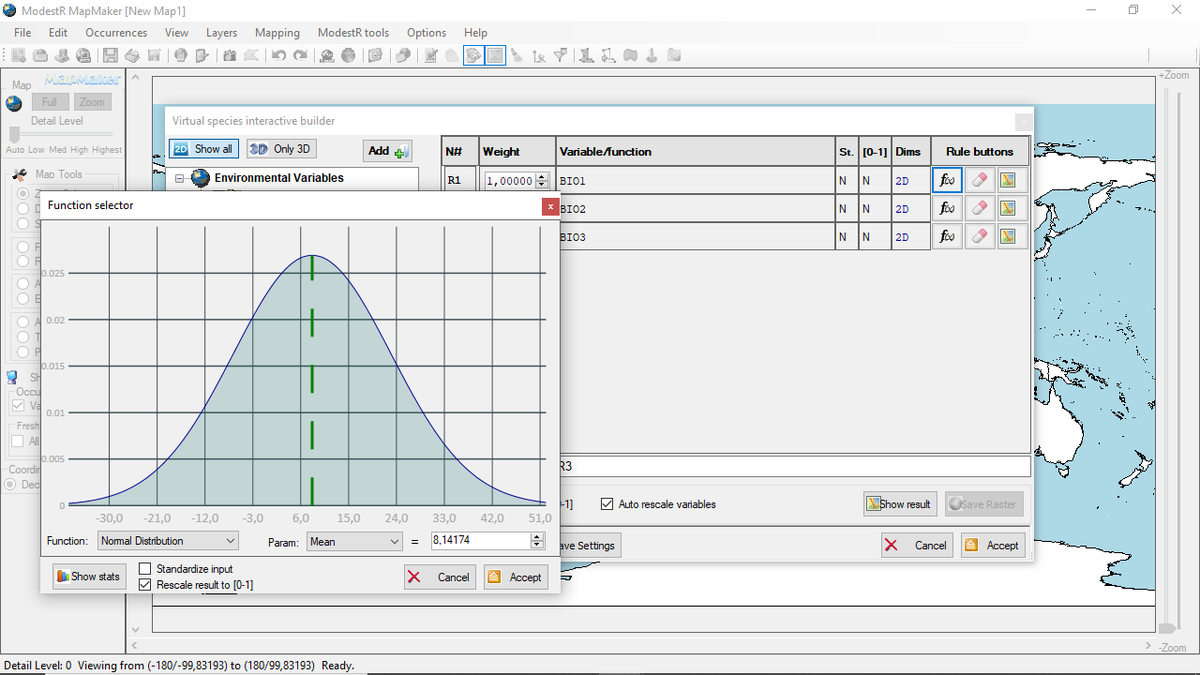The height and width of the screenshot is (675, 1200).
Task: Click map preview icon in BIO3 row
Action: point(1009,237)
